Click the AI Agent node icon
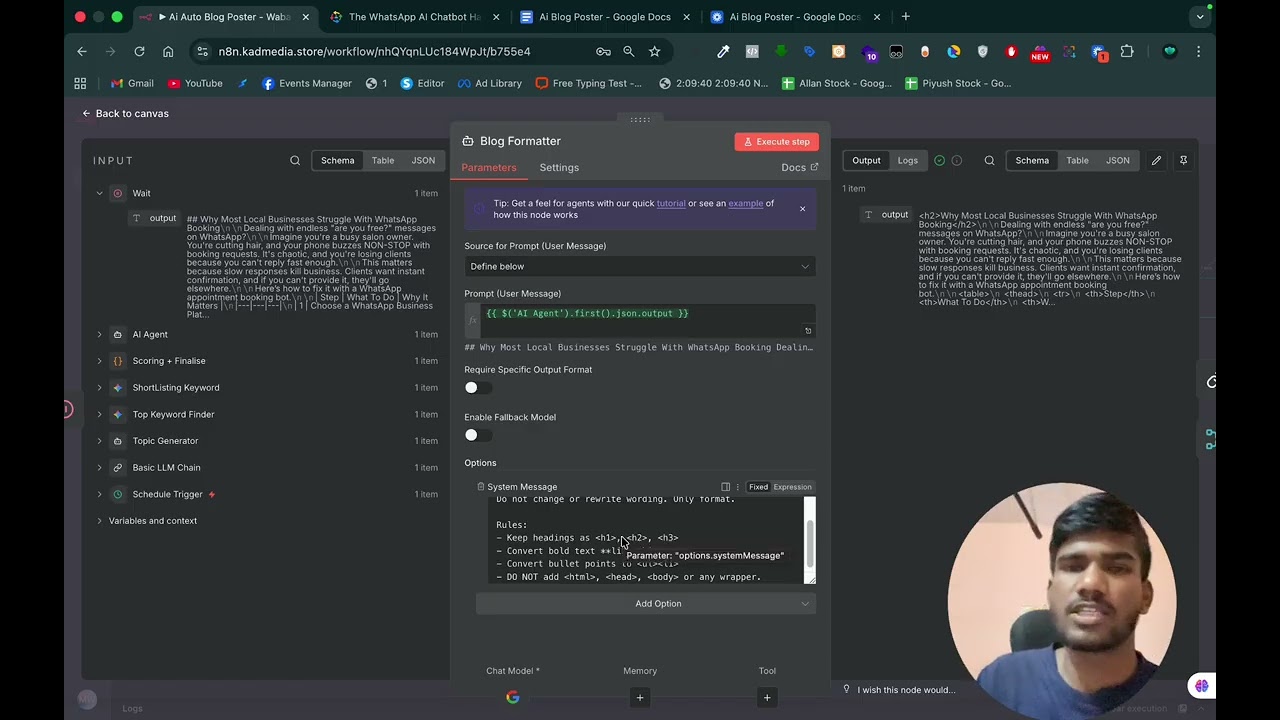The height and width of the screenshot is (720, 1280). tap(117, 334)
